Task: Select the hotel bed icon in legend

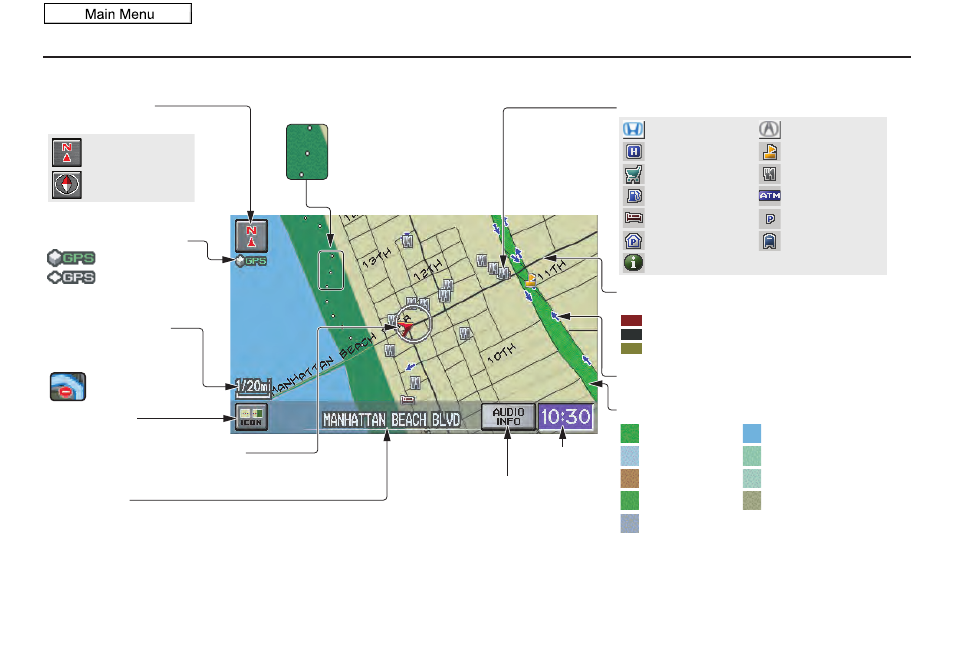Action: pos(633,218)
